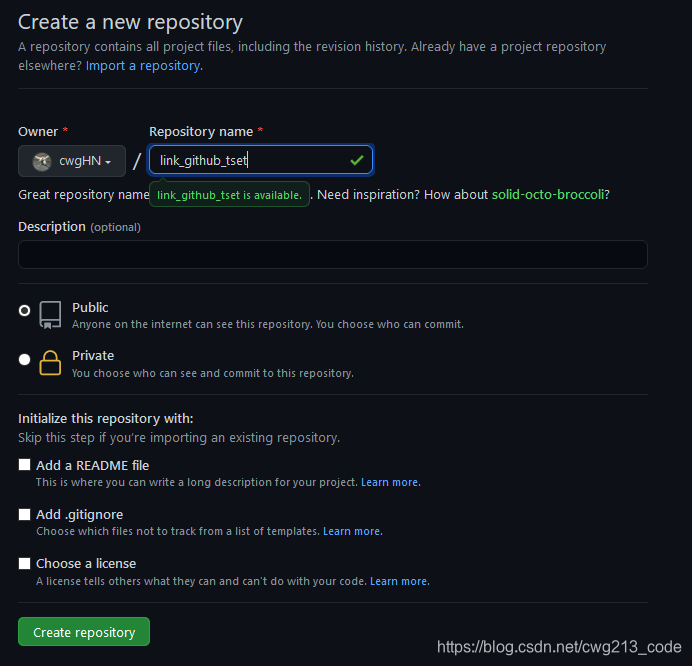Click the Choose a license label
The image size is (692, 666).
[x=86, y=564]
